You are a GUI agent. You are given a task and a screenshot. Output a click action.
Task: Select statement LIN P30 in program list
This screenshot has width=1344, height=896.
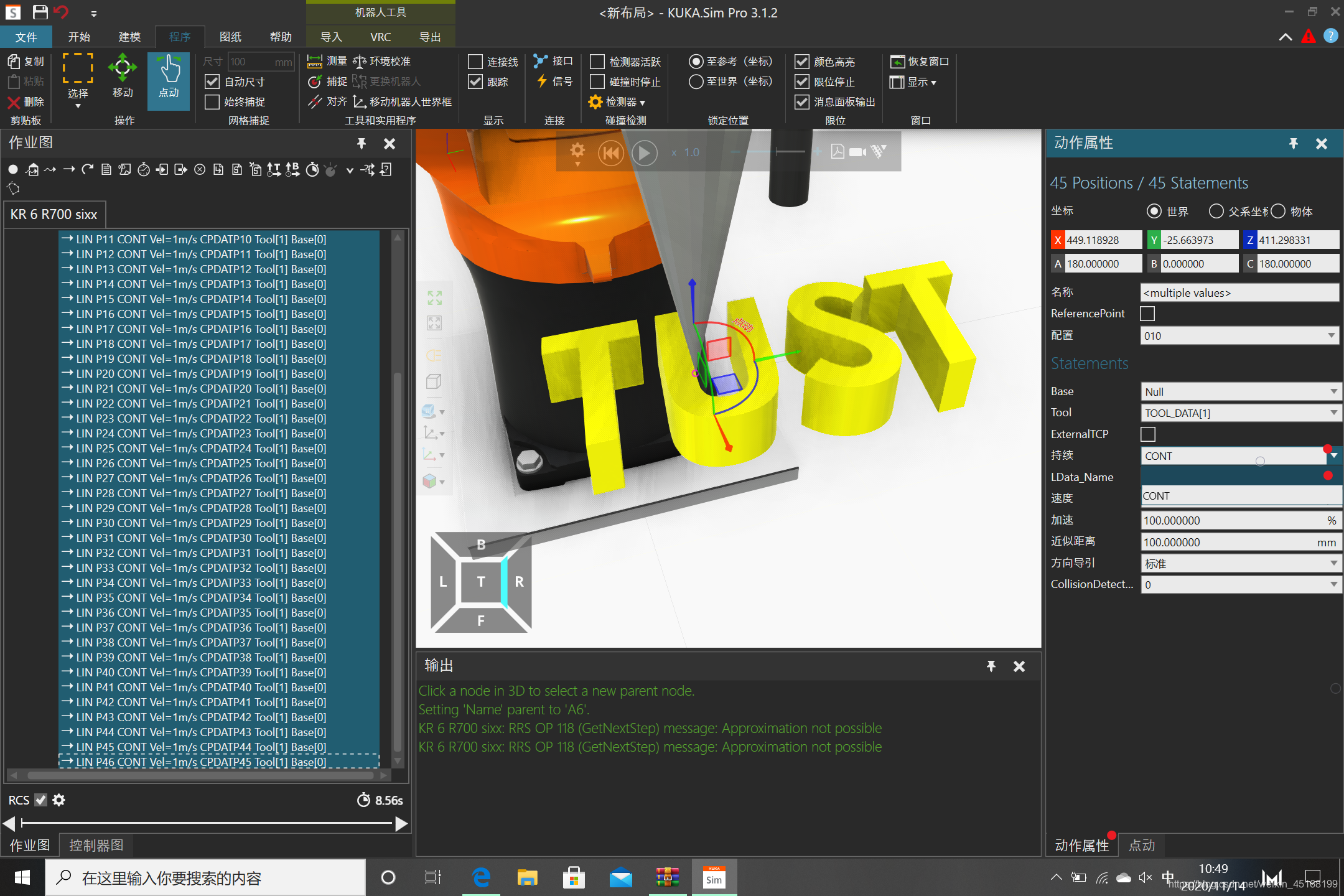tap(200, 523)
